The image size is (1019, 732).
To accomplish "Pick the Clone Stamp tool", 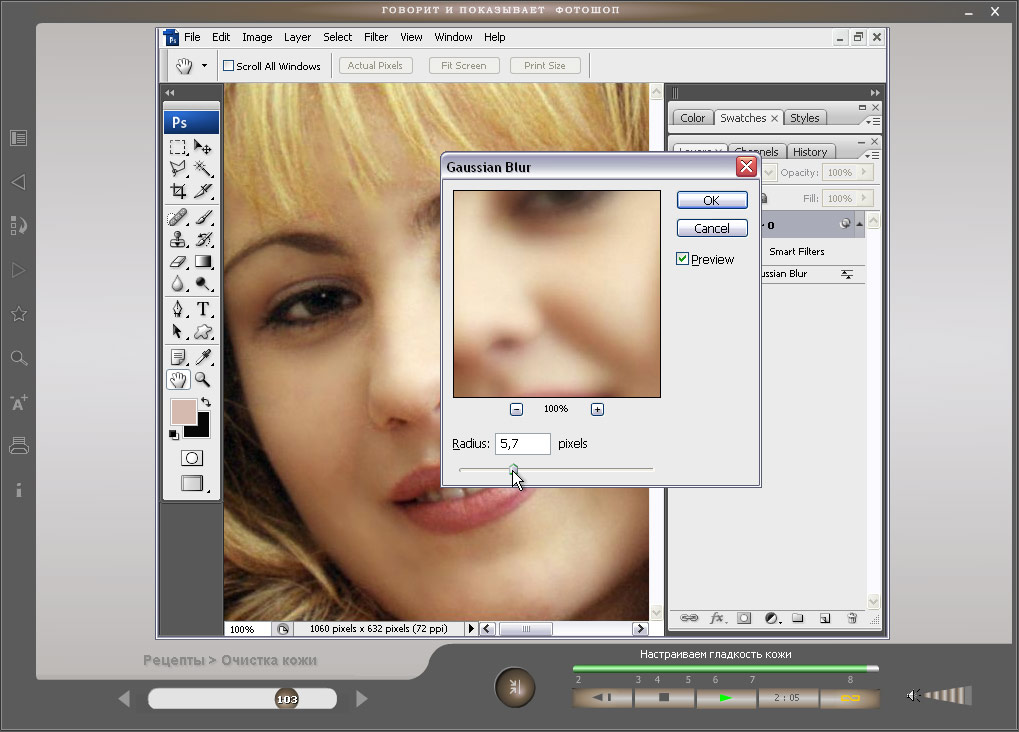I will tap(178, 240).
